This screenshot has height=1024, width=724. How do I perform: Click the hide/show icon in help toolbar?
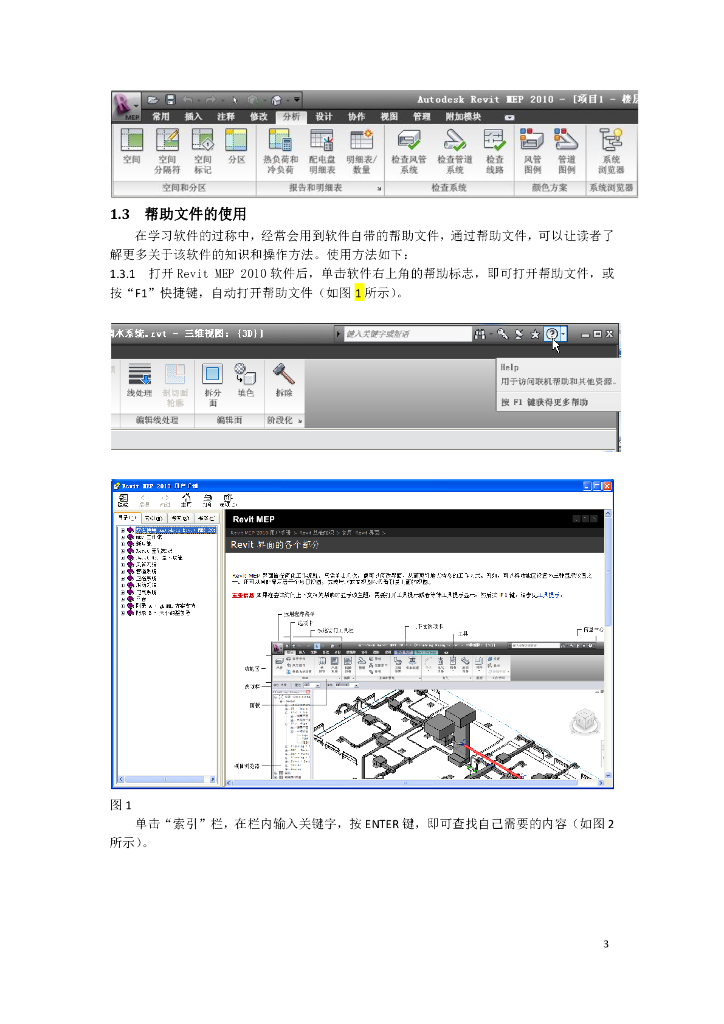tap(123, 500)
